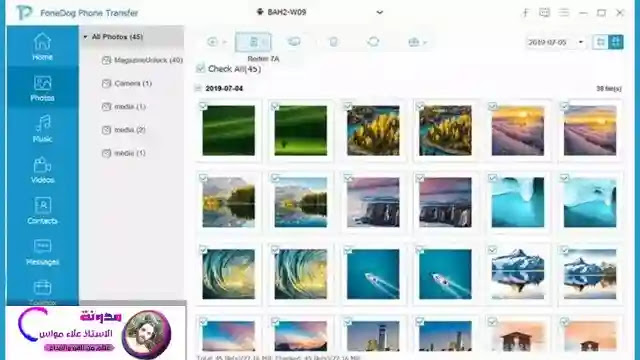The height and width of the screenshot is (360, 640).
Task: Click the MagazineUnlock folder icon
Action: pyautogui.click(x=106, y=60)
